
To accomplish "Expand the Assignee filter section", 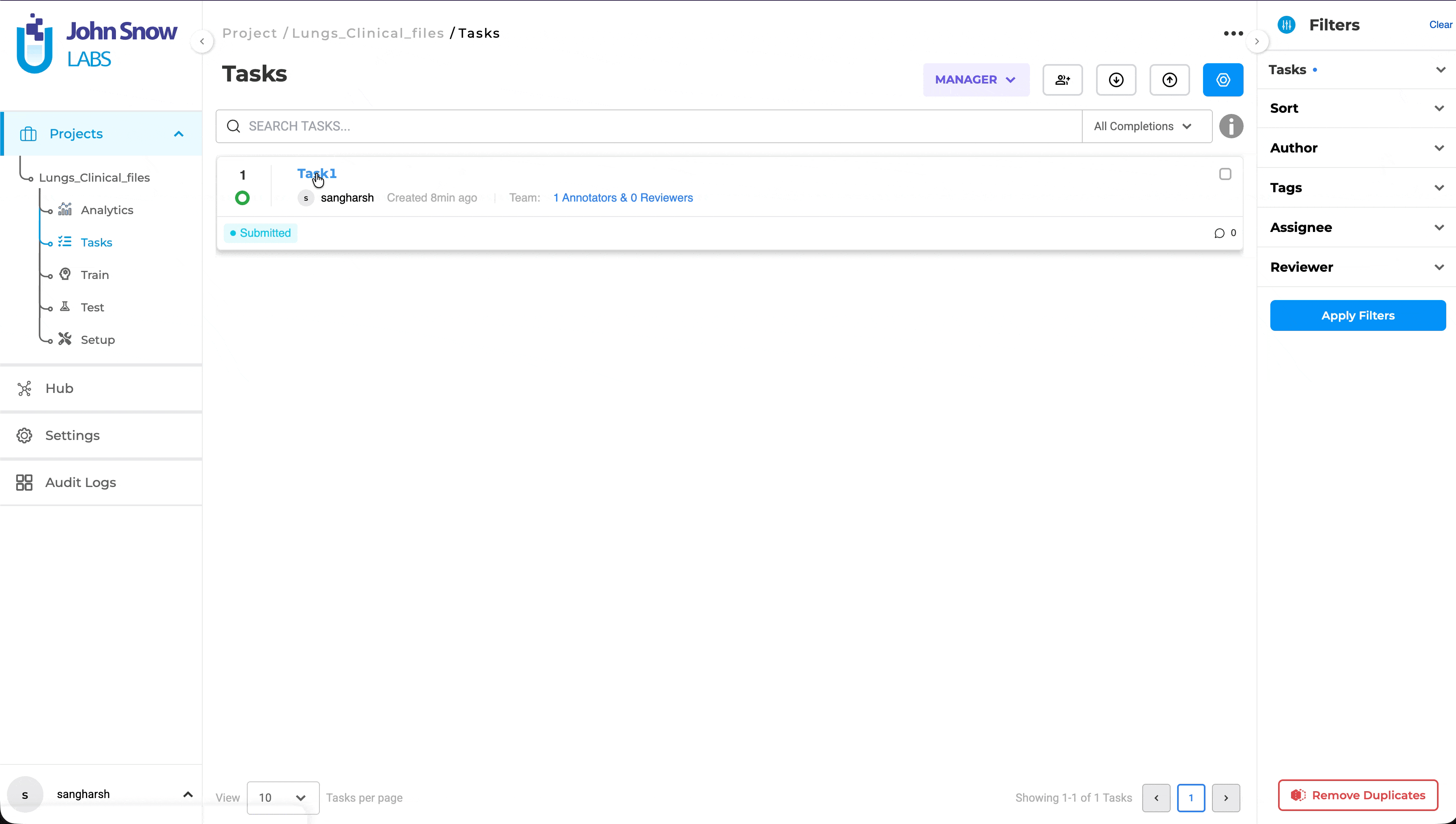I will pyautogui.click(x=1357, y=227).
